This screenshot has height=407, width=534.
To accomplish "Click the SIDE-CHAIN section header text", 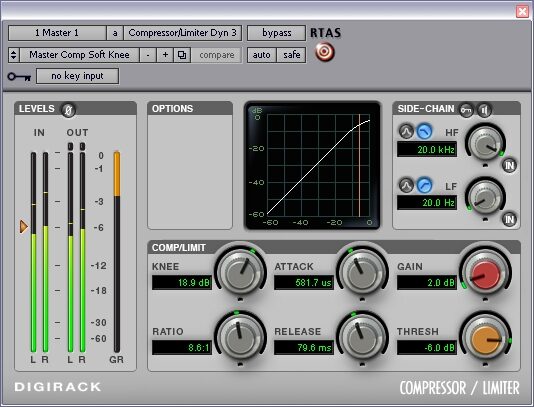I will (426, 109).
